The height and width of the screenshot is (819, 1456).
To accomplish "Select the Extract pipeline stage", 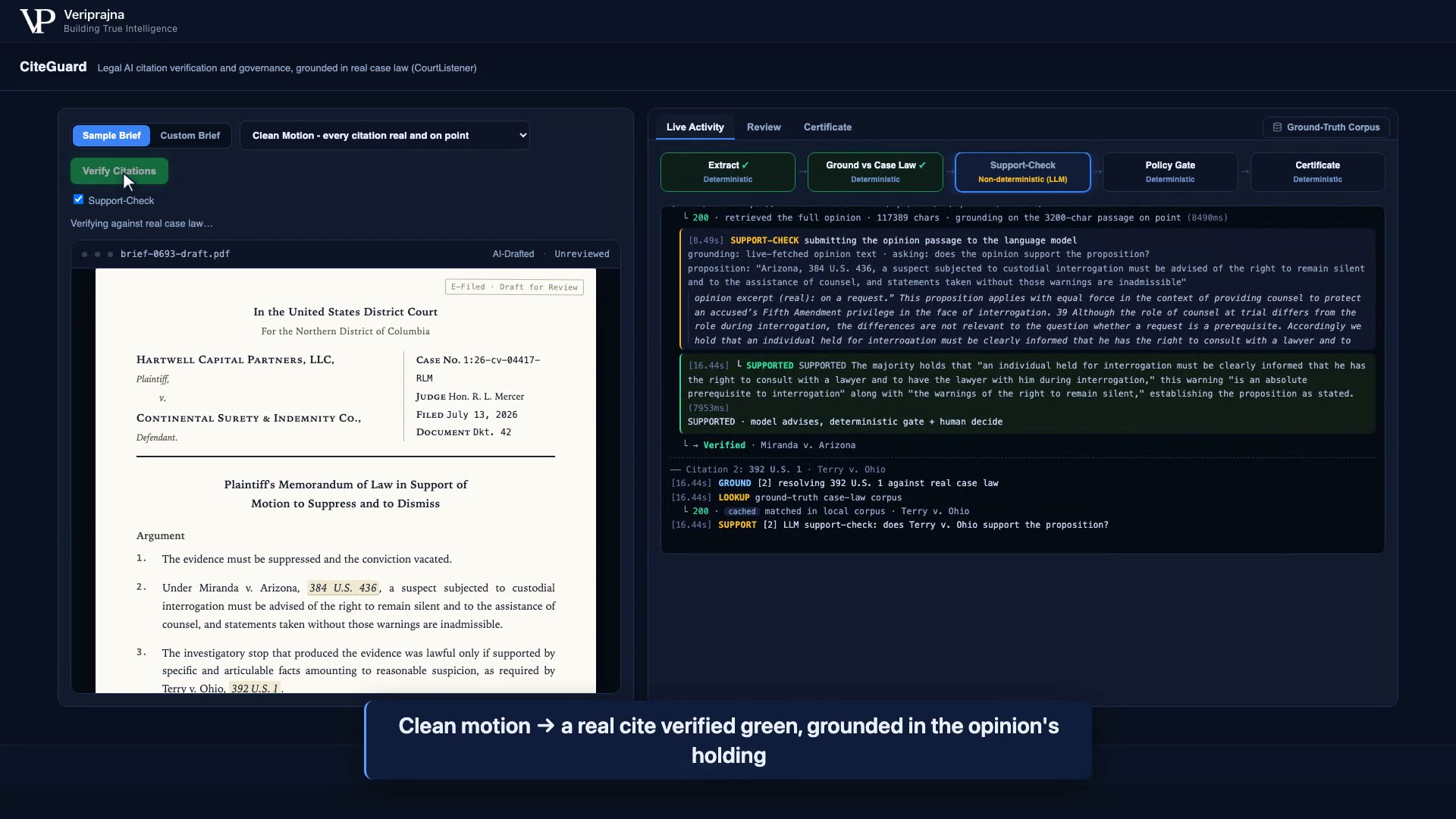I will pyautogui.click(x=728, y=172).
